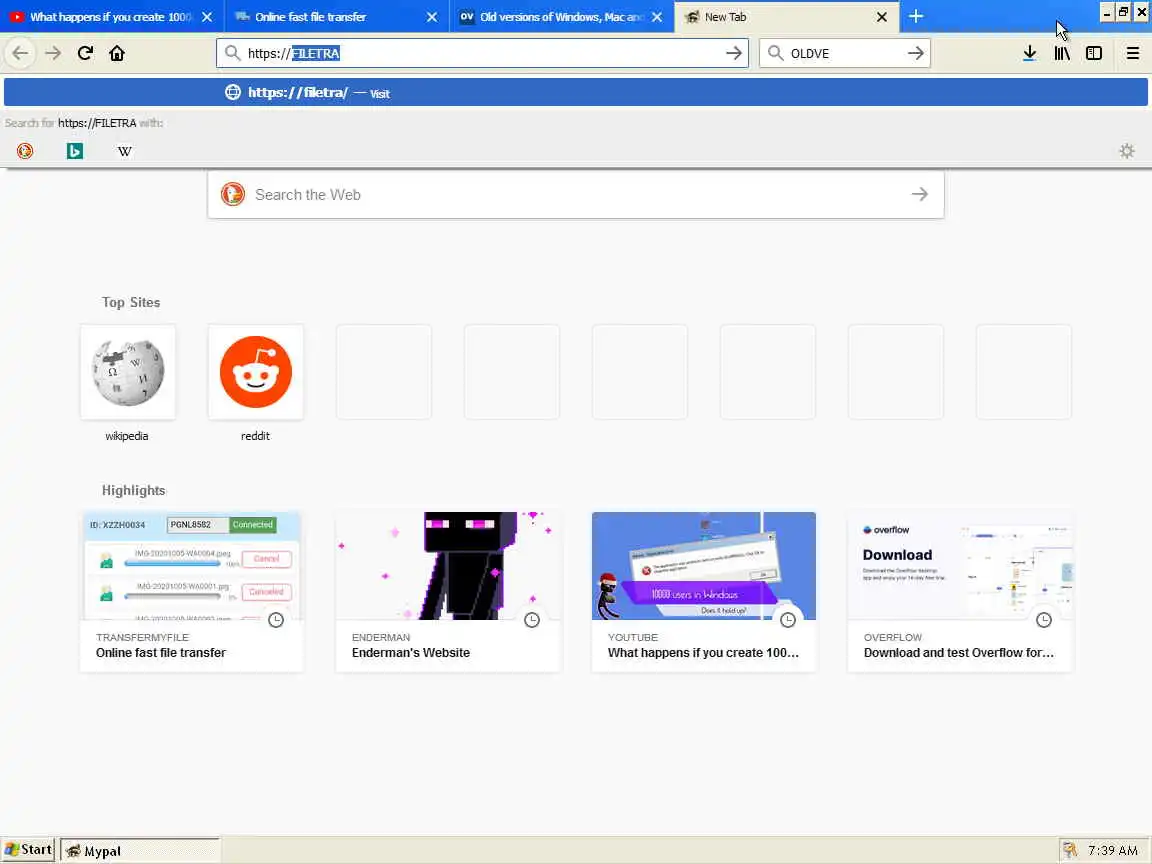Click history clock on Enderman card

click(x=532, y=620)
